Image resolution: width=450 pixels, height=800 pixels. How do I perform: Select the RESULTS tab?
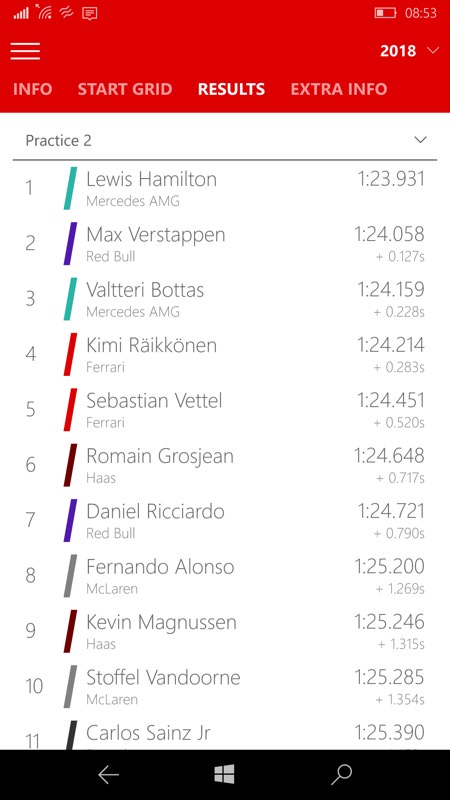(x=231, y=89)
